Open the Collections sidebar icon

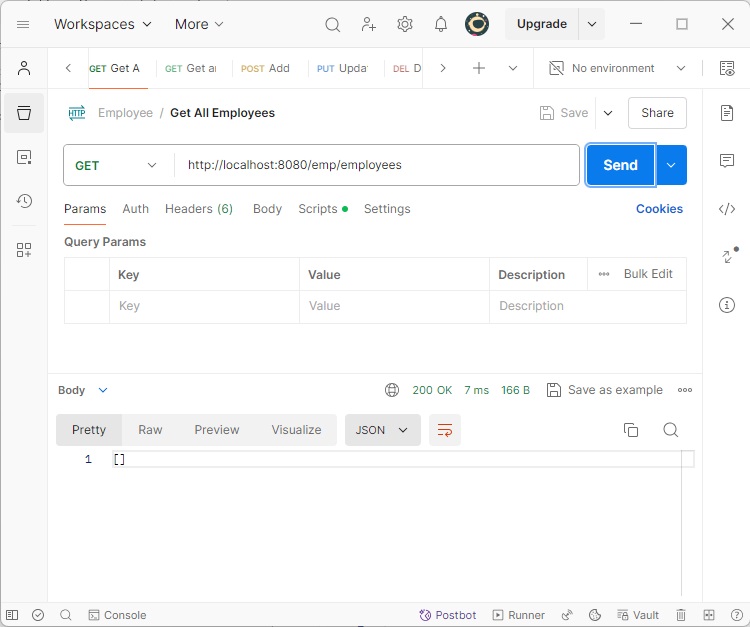[x=24, y=113]
